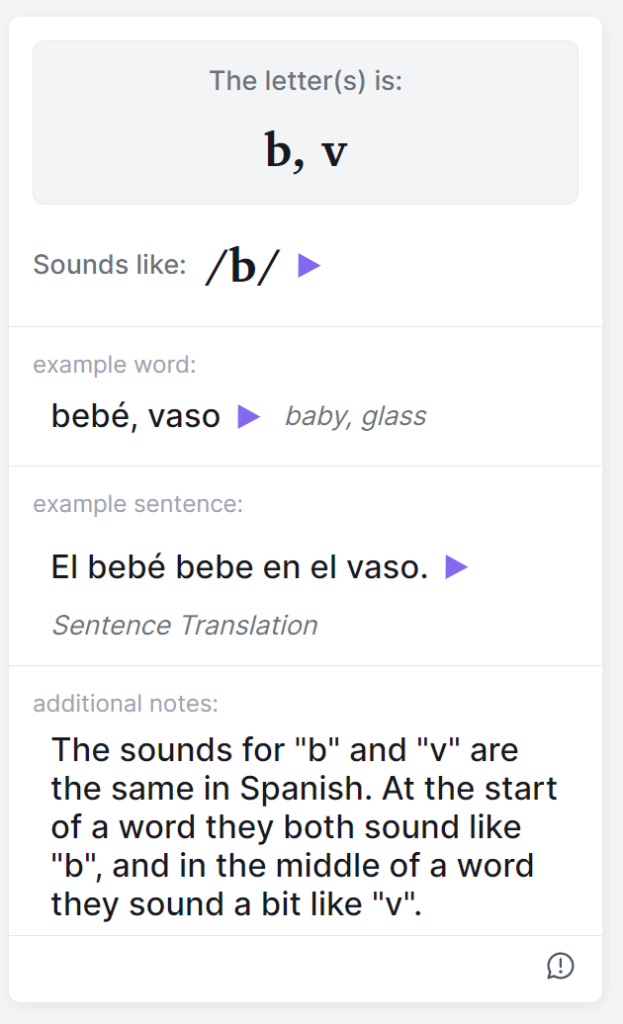
Task: Click the "Sounds like:" label
Action: (109, 266)
